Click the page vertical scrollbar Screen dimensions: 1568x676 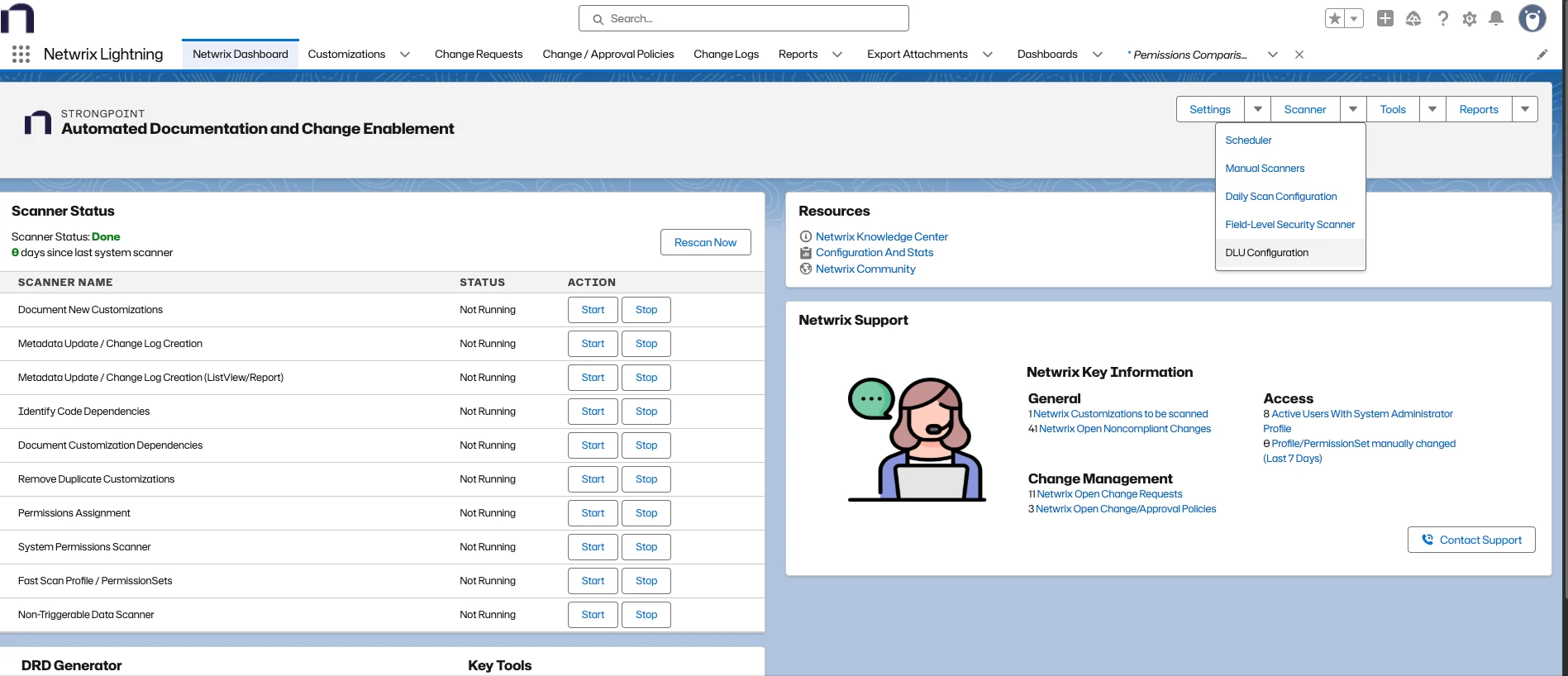1565,298
